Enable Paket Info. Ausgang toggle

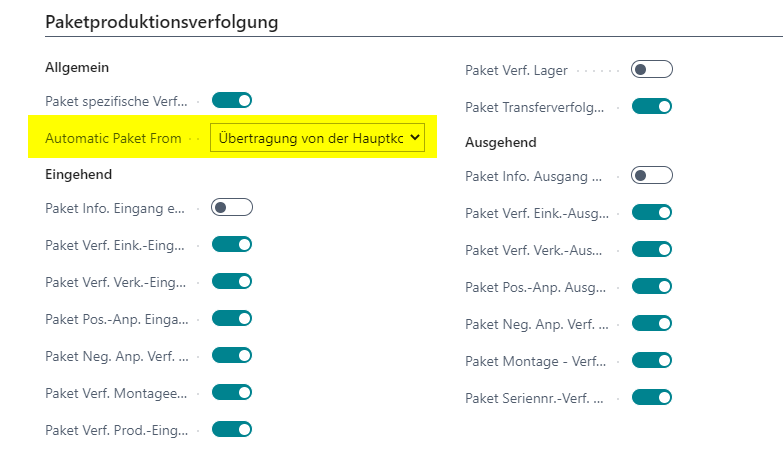coord(652,175)
